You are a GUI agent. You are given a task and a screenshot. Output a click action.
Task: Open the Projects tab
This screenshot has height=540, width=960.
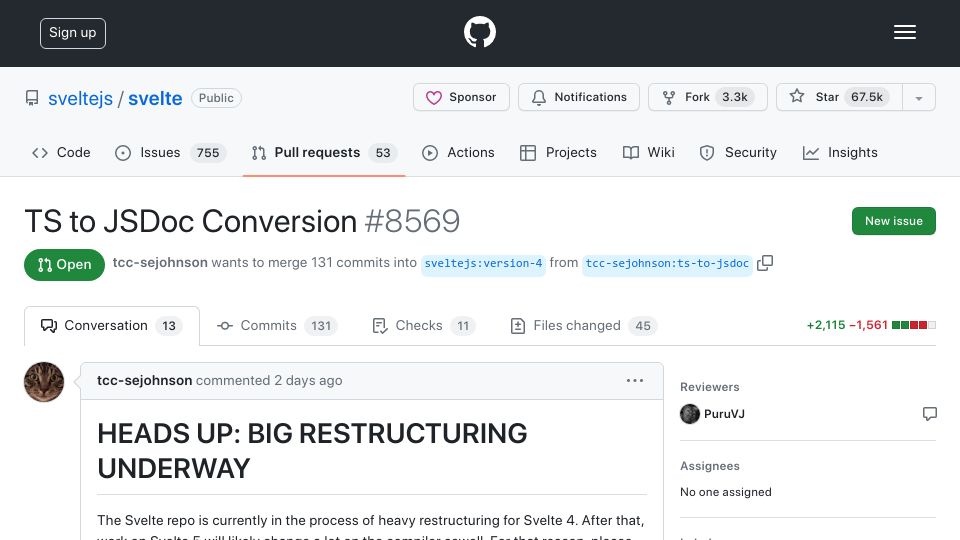point(558,152)
